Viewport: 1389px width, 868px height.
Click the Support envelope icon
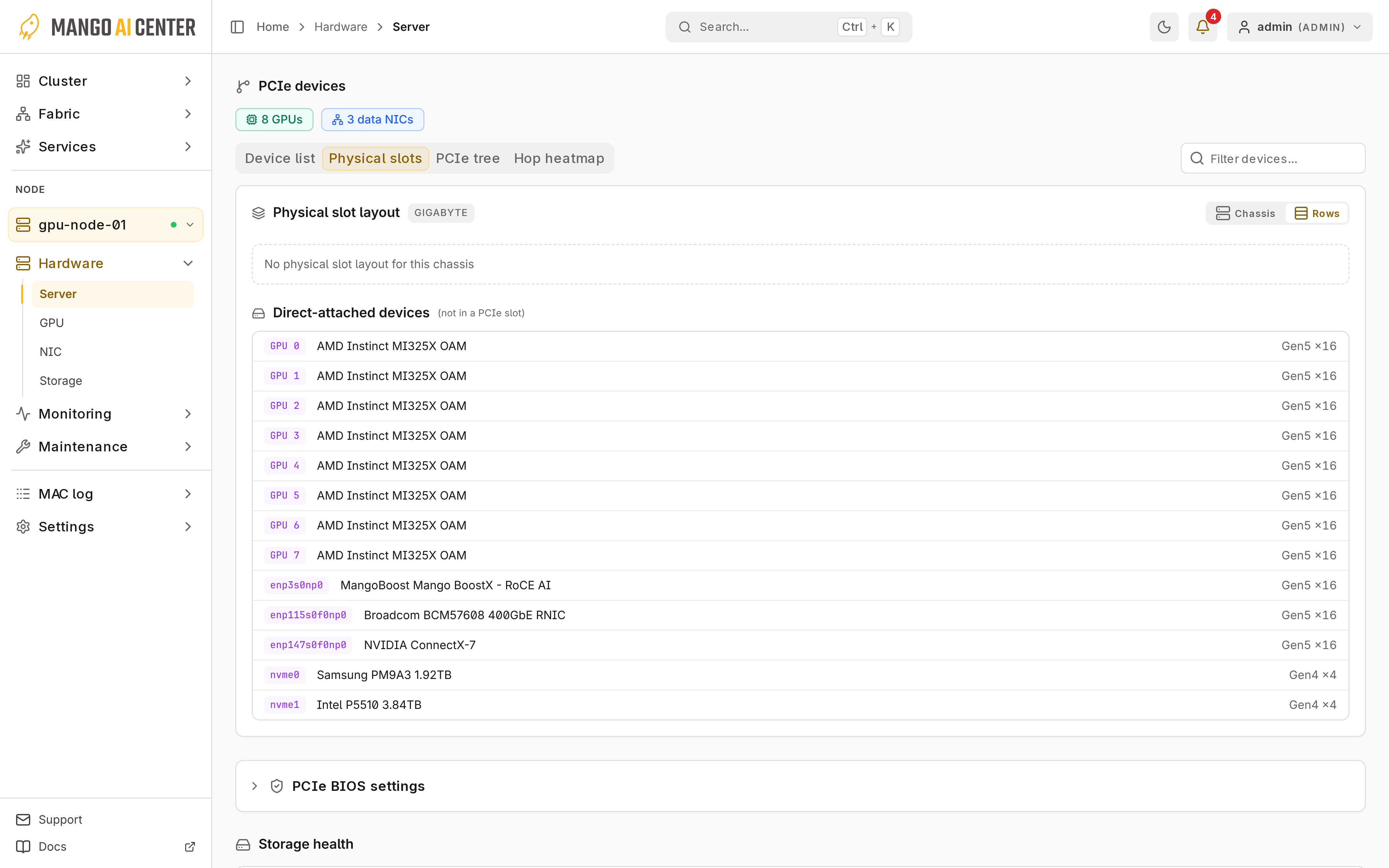tap(23, 819)
